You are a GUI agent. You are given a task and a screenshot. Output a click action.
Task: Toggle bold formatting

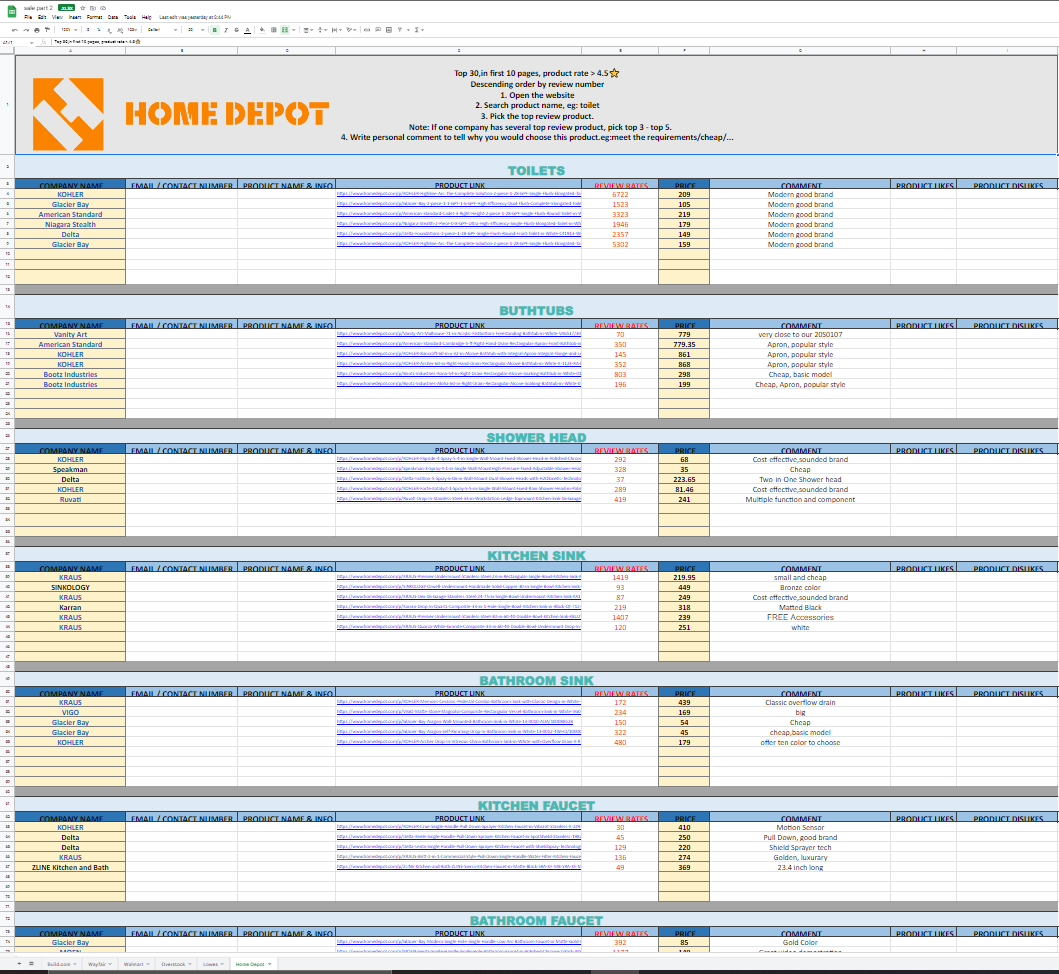(215, 30)
